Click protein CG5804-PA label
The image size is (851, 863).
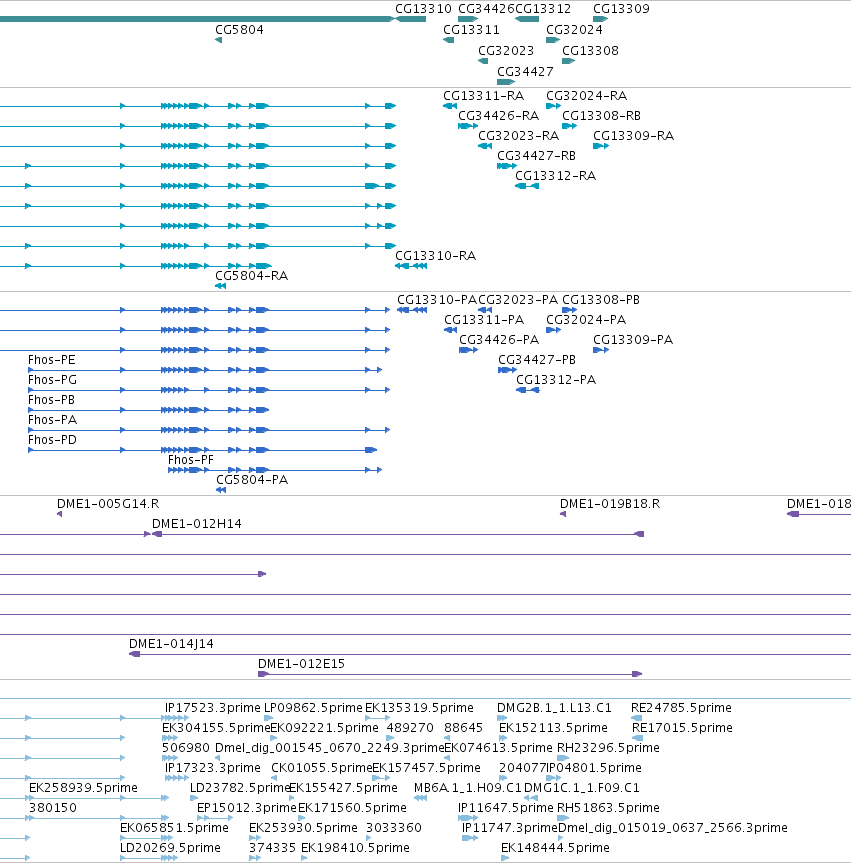(252, 480)
